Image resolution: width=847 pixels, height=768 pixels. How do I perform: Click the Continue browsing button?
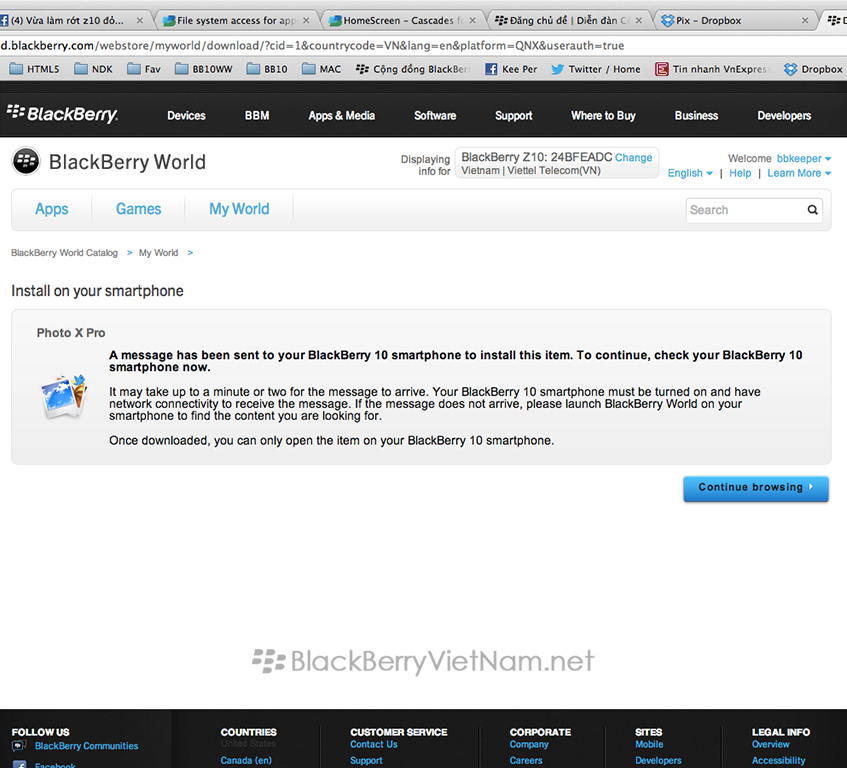756,488
